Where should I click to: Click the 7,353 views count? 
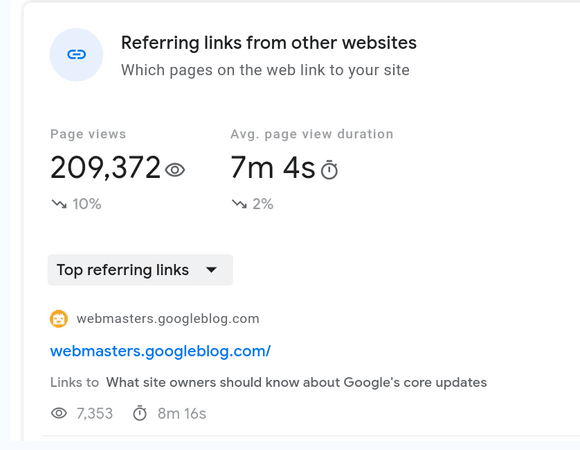tap(95, 413)
